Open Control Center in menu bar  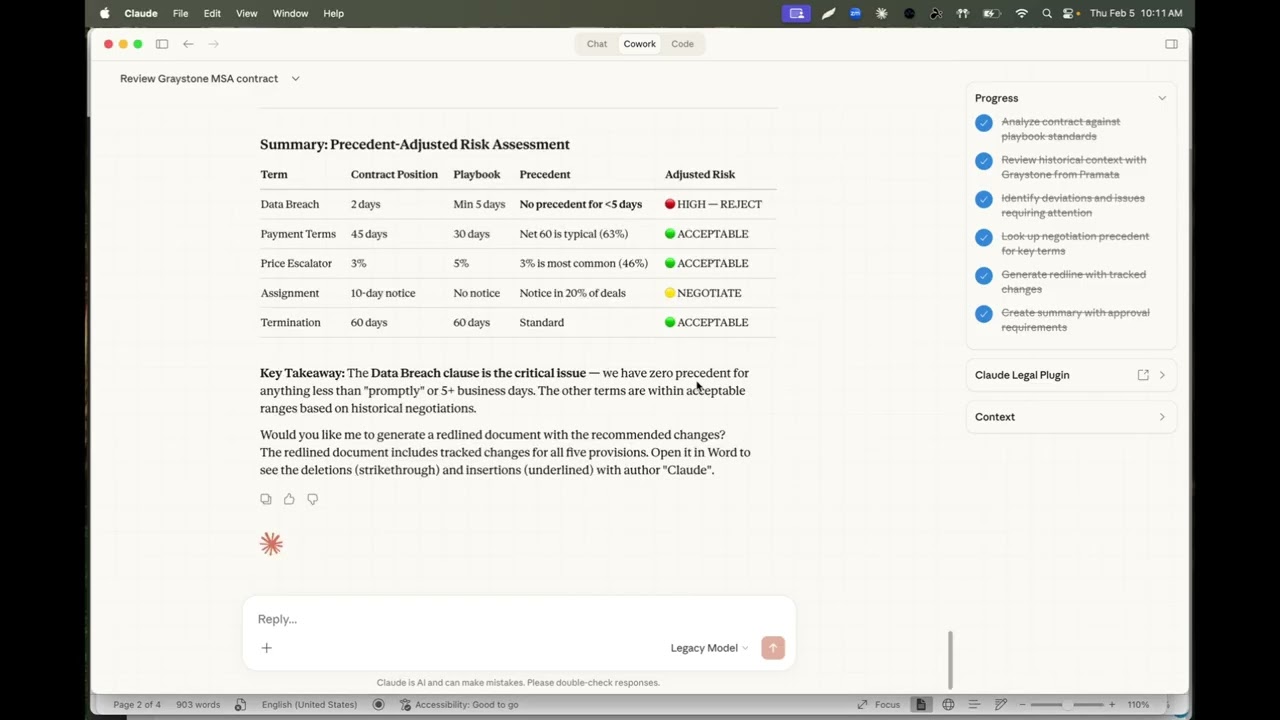point(1069,13)
